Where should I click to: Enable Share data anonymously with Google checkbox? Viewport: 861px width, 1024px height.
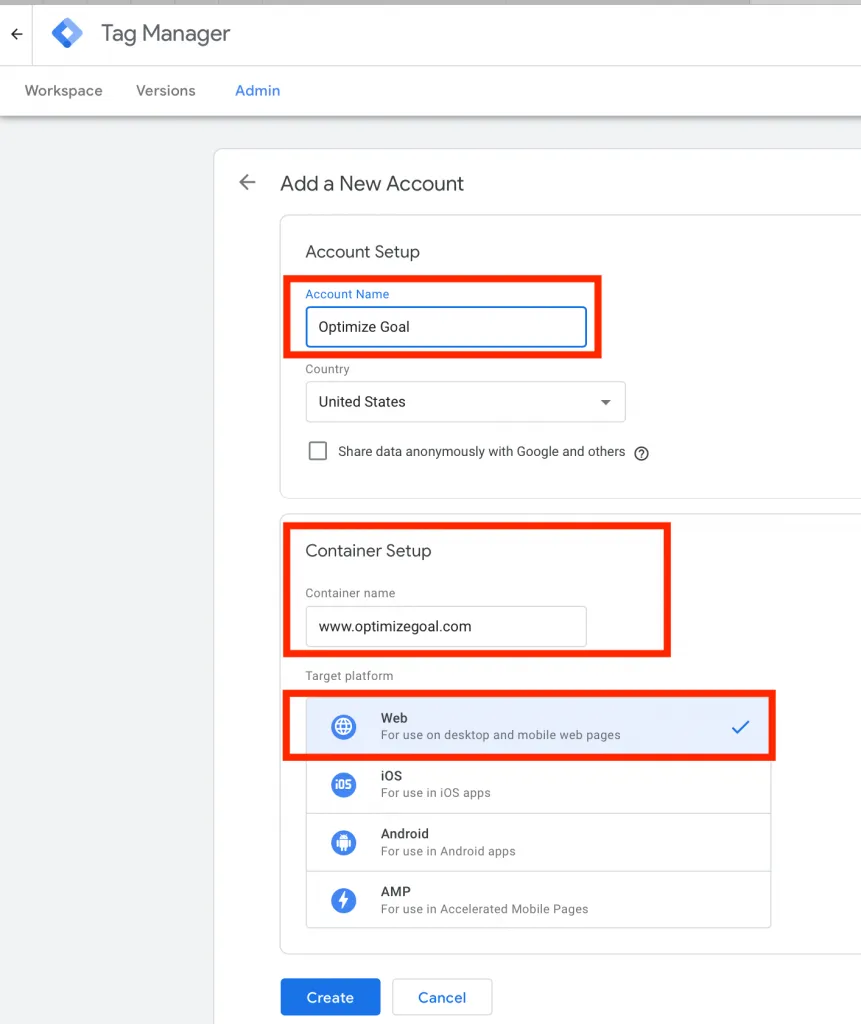[x=317, y=451]
